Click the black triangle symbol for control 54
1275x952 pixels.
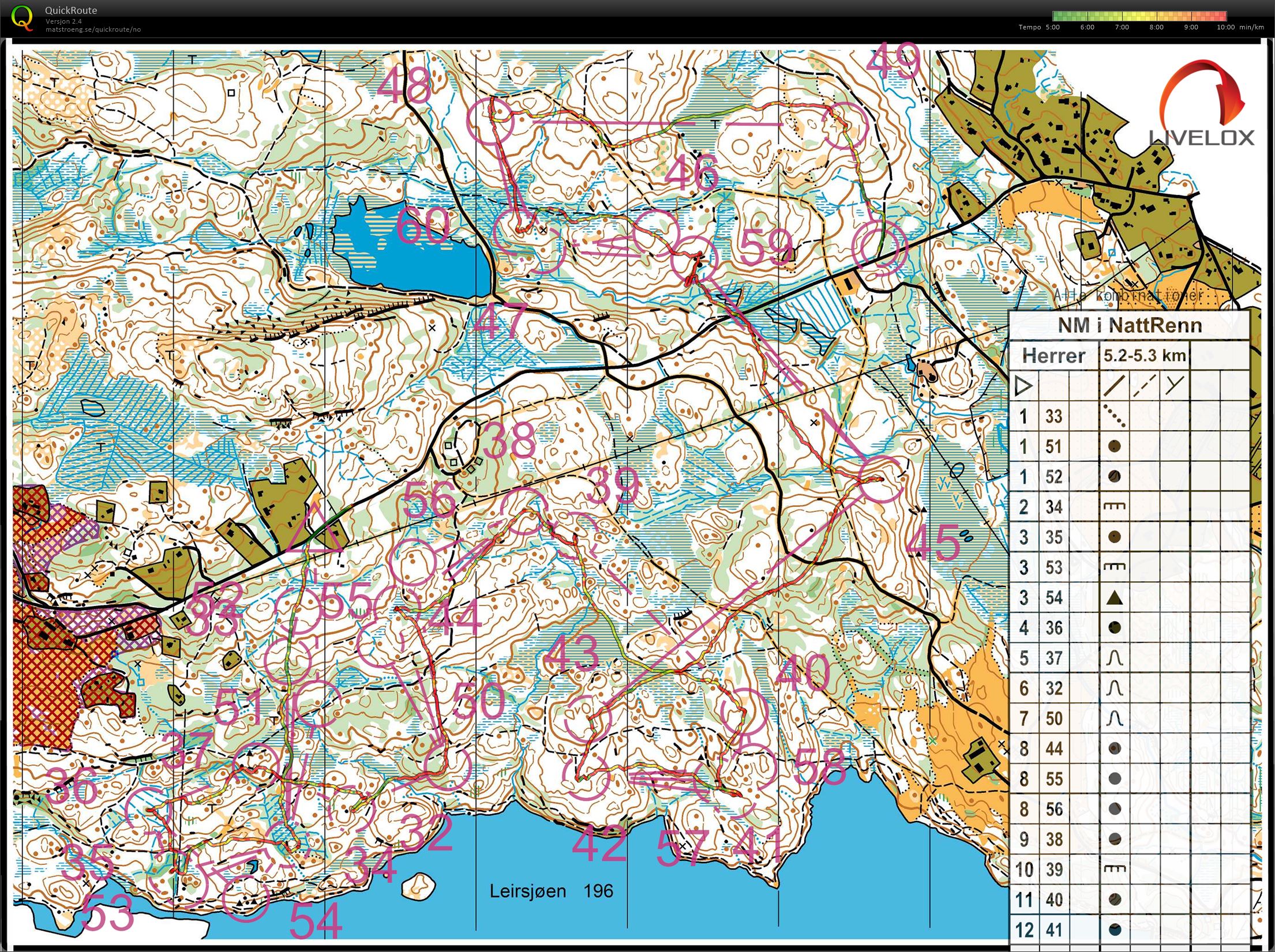[1115, 597]
